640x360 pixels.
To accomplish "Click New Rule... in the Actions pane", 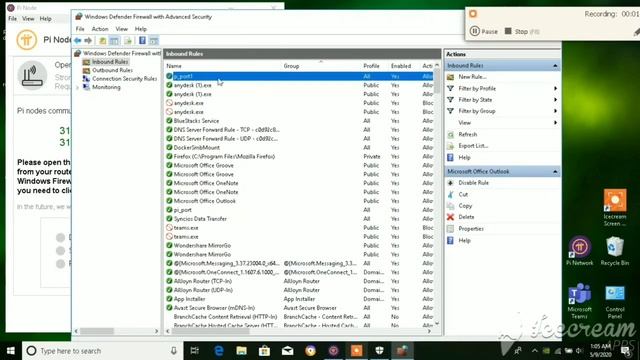I will [x=472, y=77].
